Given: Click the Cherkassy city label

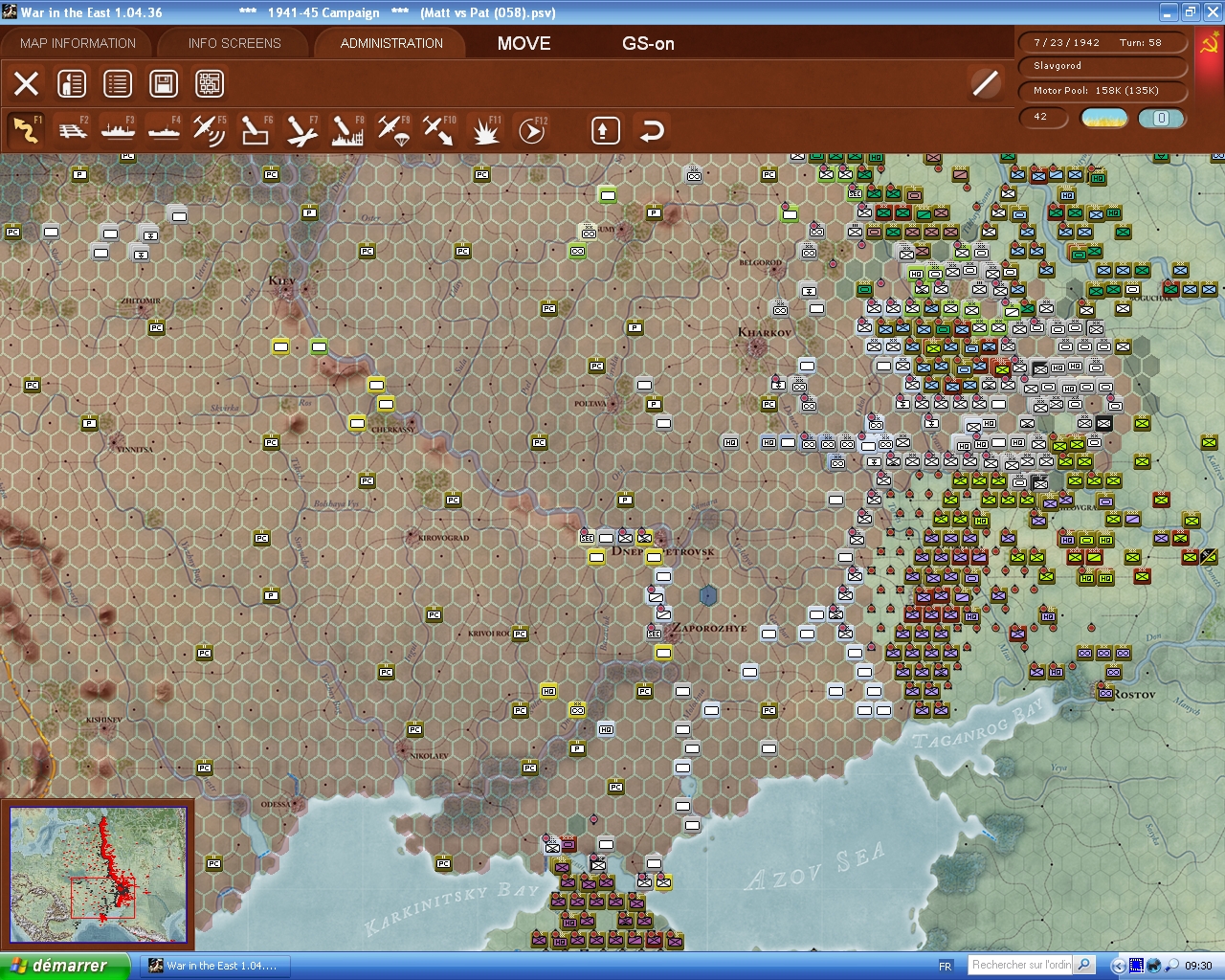Looking at the screenshot, I should 392,431.
